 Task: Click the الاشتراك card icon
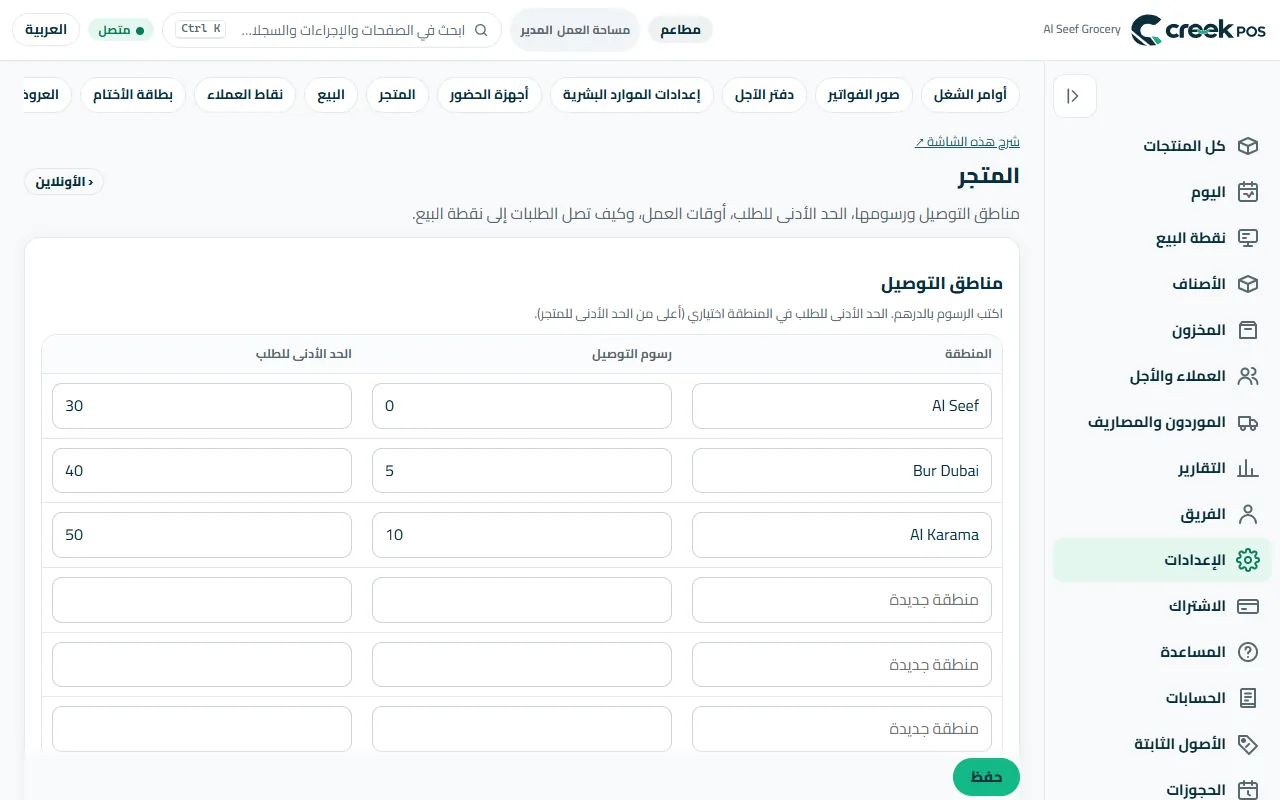pos(1247,606)
